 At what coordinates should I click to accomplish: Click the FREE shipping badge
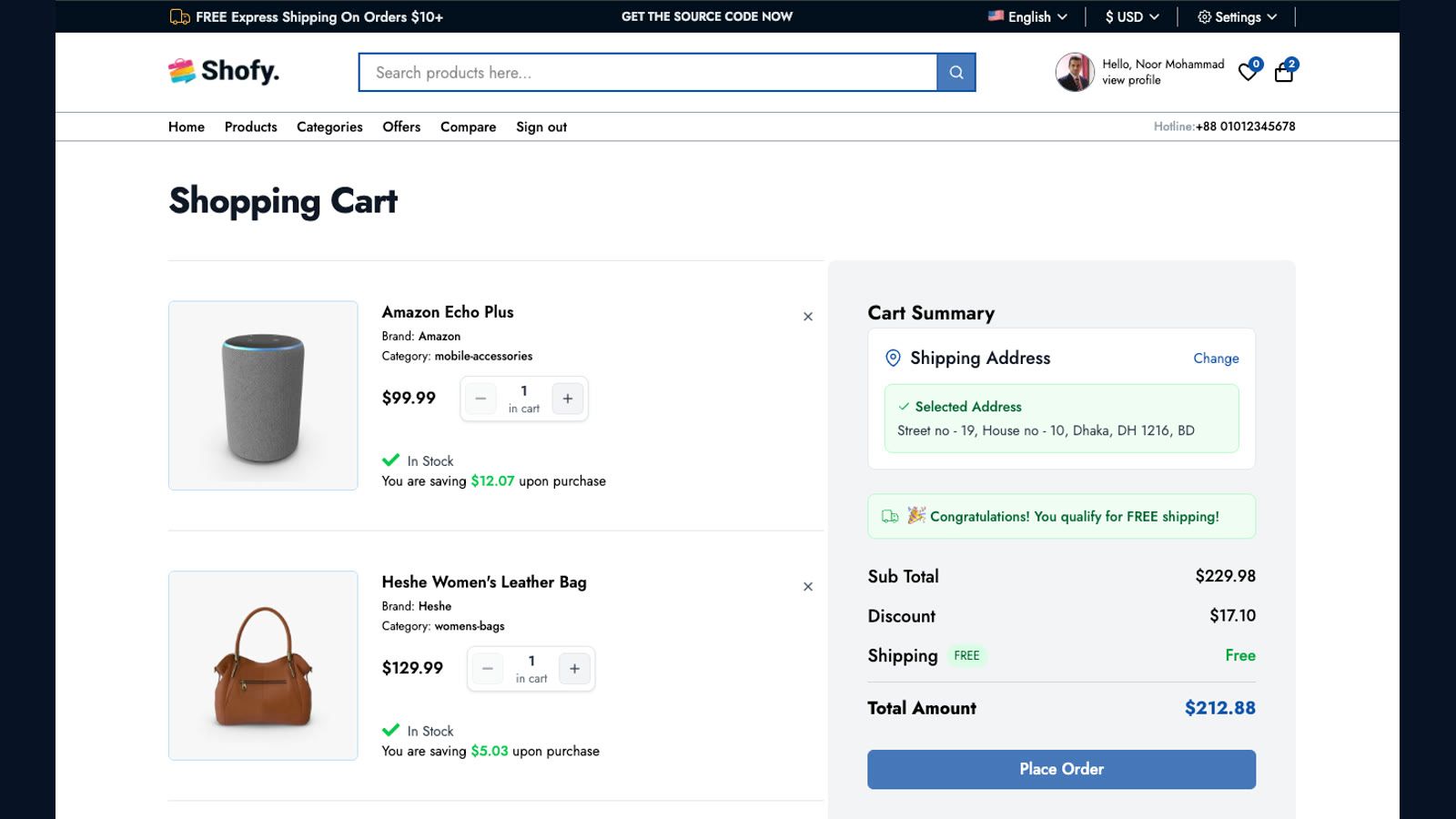[966, 656]
